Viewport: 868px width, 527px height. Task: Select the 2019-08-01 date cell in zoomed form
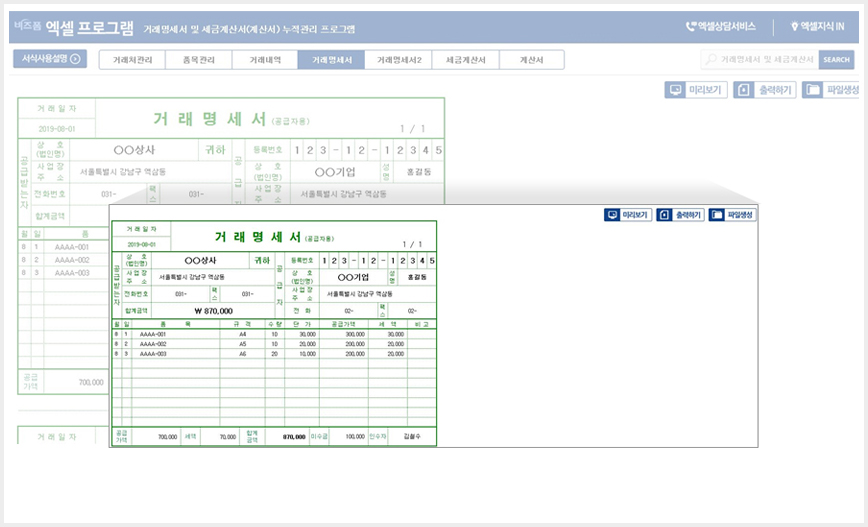click(142, 244)
